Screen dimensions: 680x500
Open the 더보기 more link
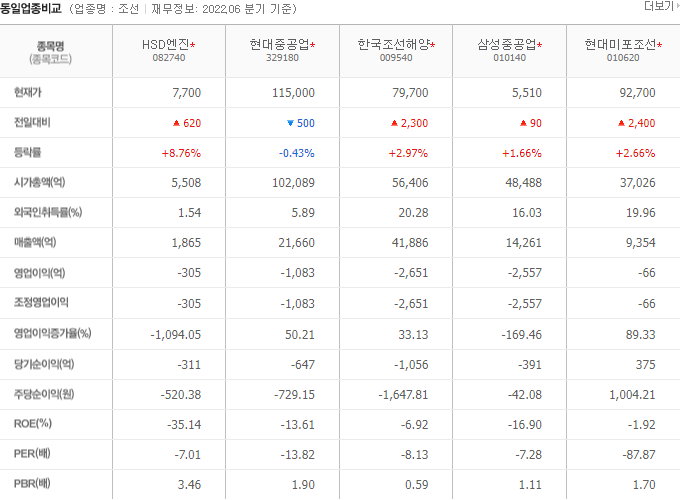661,6
